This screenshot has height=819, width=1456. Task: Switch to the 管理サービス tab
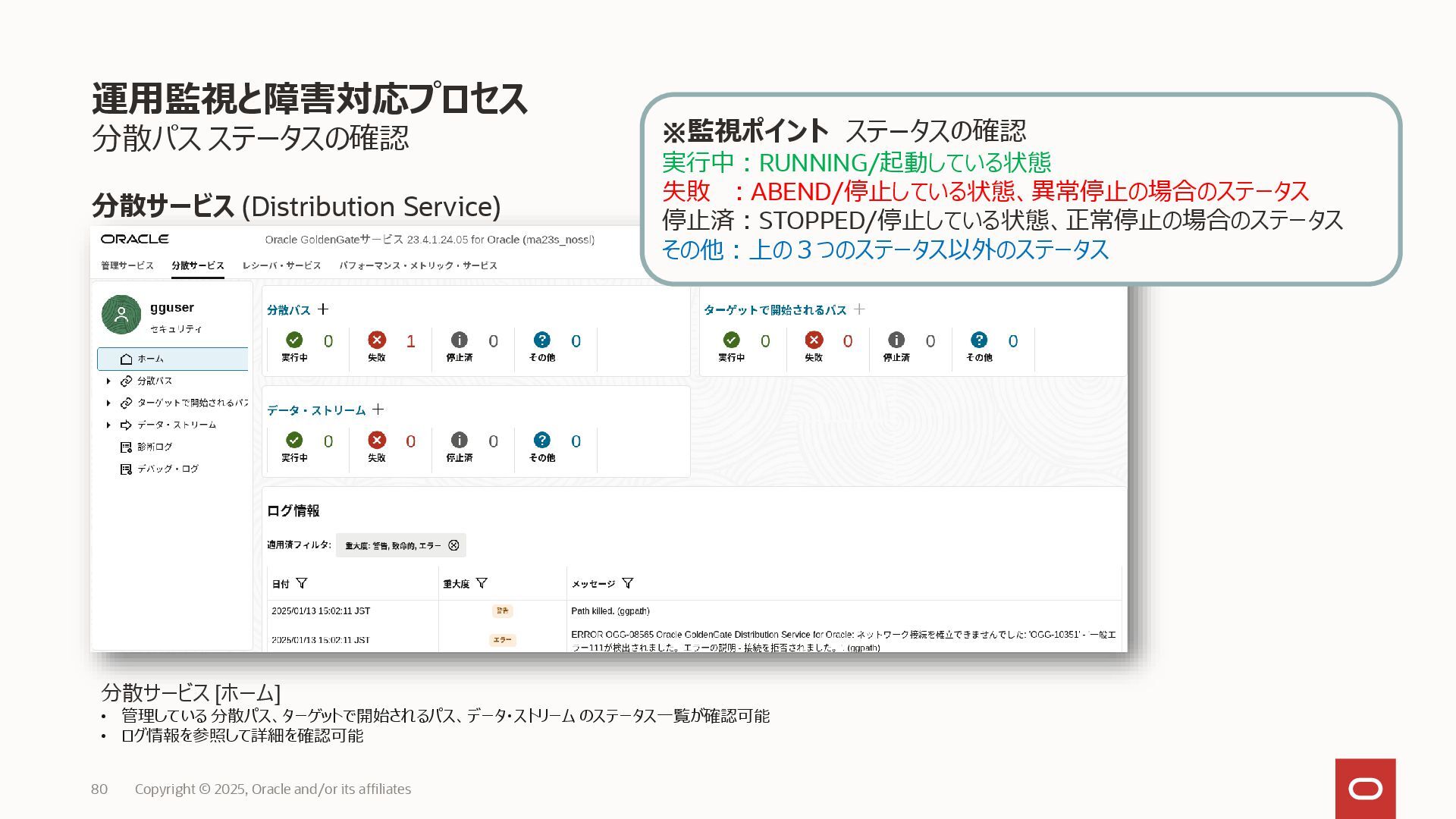127,265
